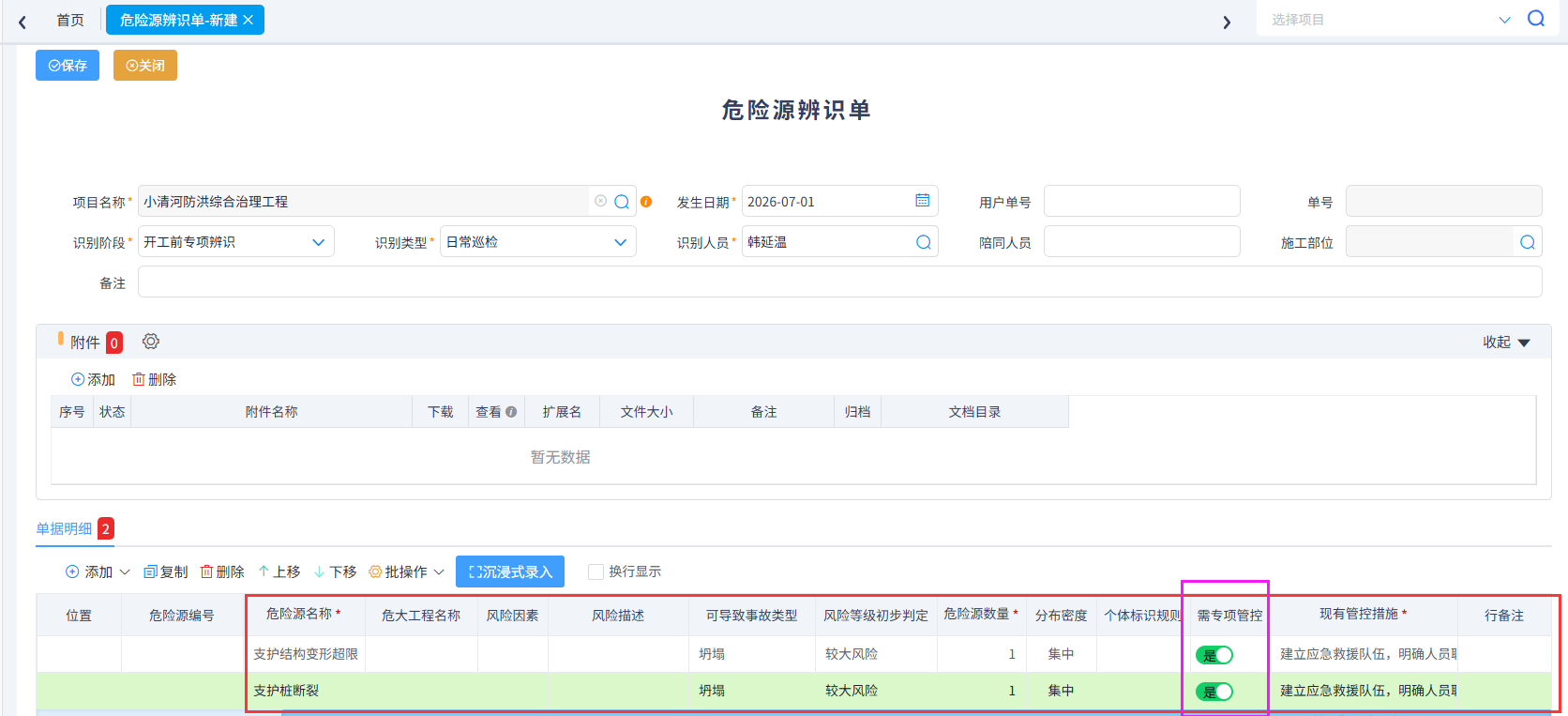Collapse the attachment panel with 收起
Screen dimensions: 1568x716
[1506, 343]
